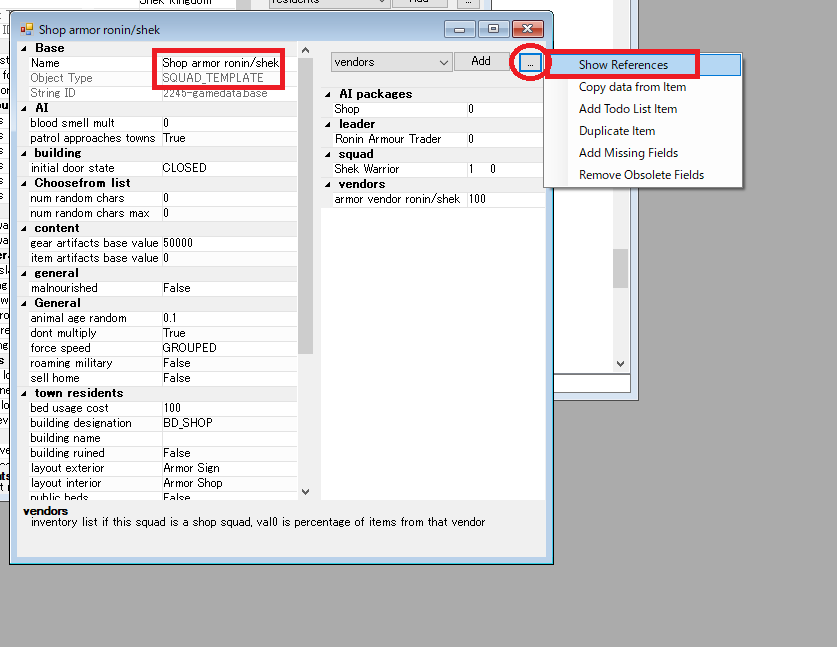Screen dimensions: 837x647
Task: Select the Shop AI package row
Action: pyautogui.click(x=438, y=109)
